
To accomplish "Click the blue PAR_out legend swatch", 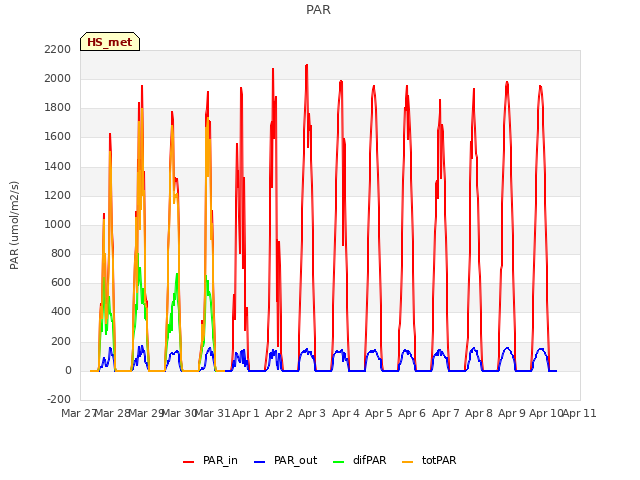I will pos(259,462).
